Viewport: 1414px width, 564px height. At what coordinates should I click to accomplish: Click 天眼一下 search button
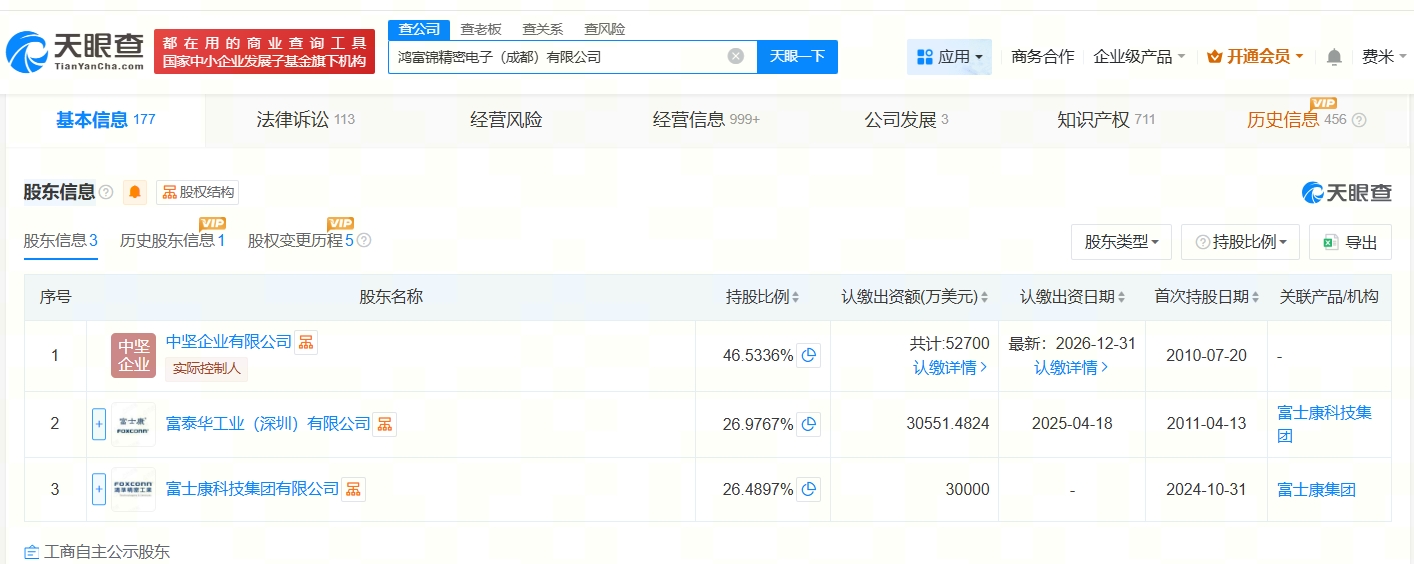[797, 56]
